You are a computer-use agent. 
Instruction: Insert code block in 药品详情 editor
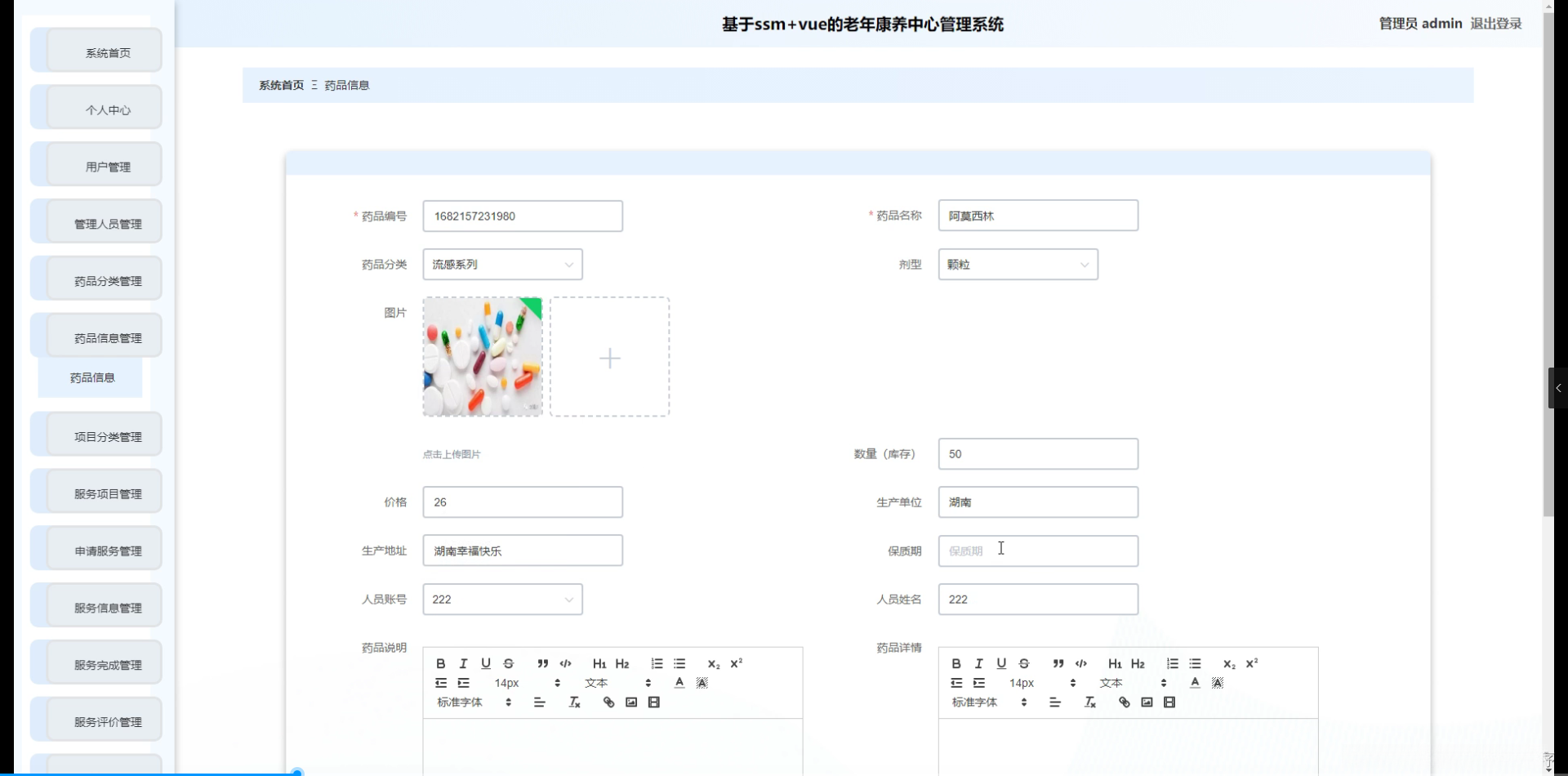[x=1081, y=663]
